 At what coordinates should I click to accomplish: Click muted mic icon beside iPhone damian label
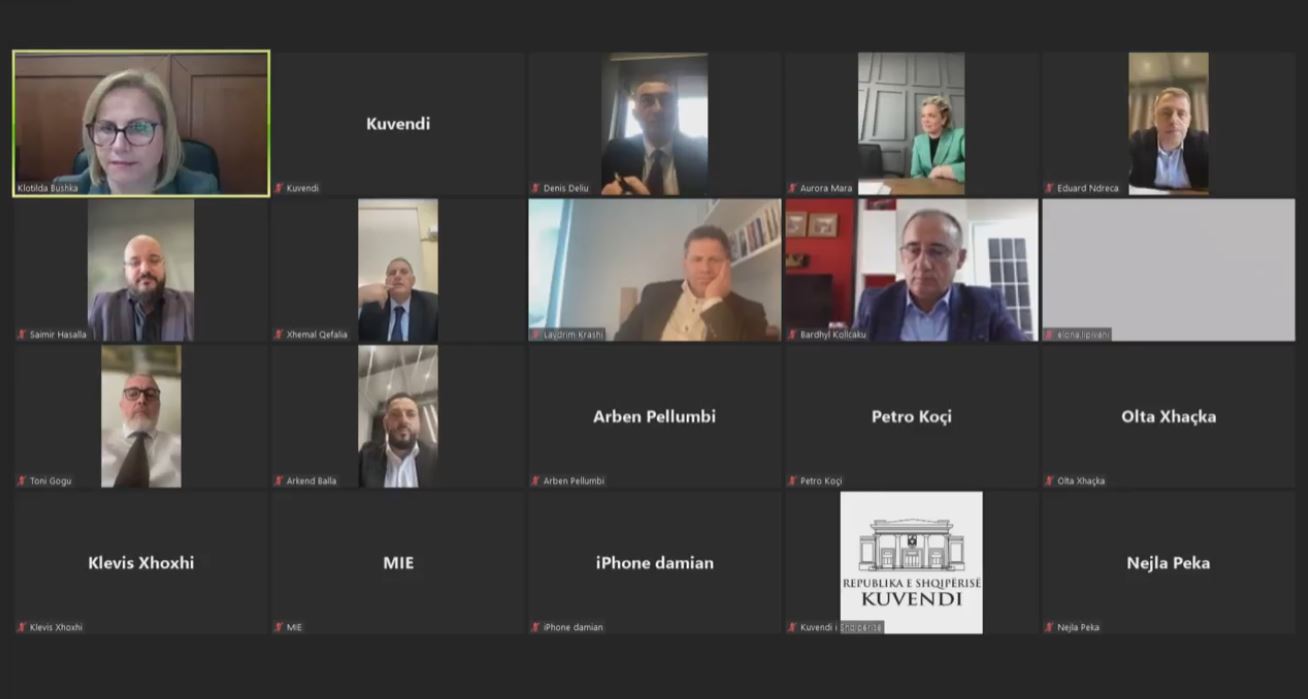click(535, 627)
